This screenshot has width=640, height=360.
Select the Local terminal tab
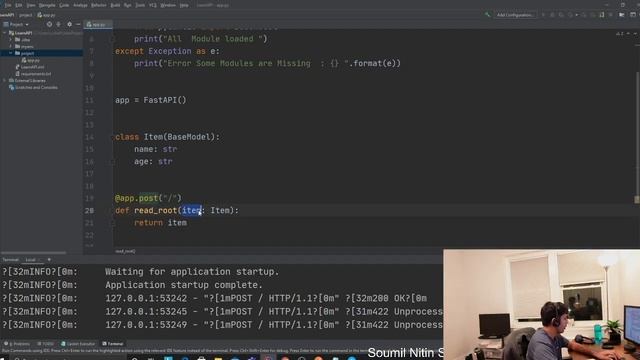pos(31,260)
